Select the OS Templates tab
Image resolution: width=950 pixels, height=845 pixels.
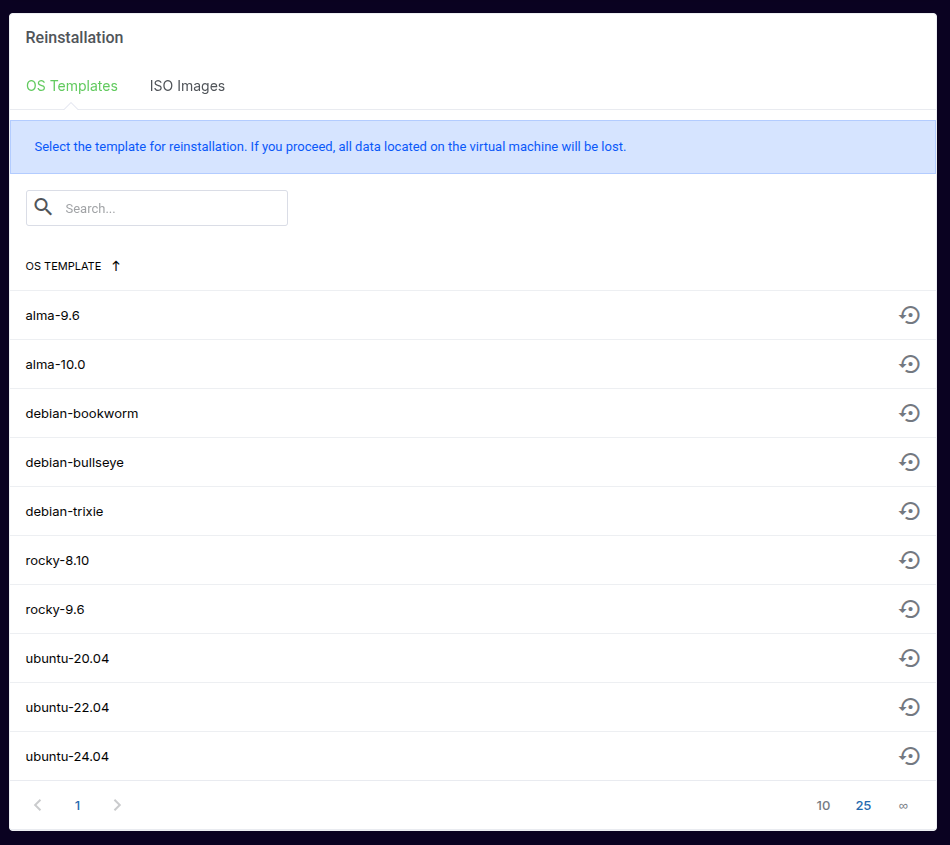point(72,86)
